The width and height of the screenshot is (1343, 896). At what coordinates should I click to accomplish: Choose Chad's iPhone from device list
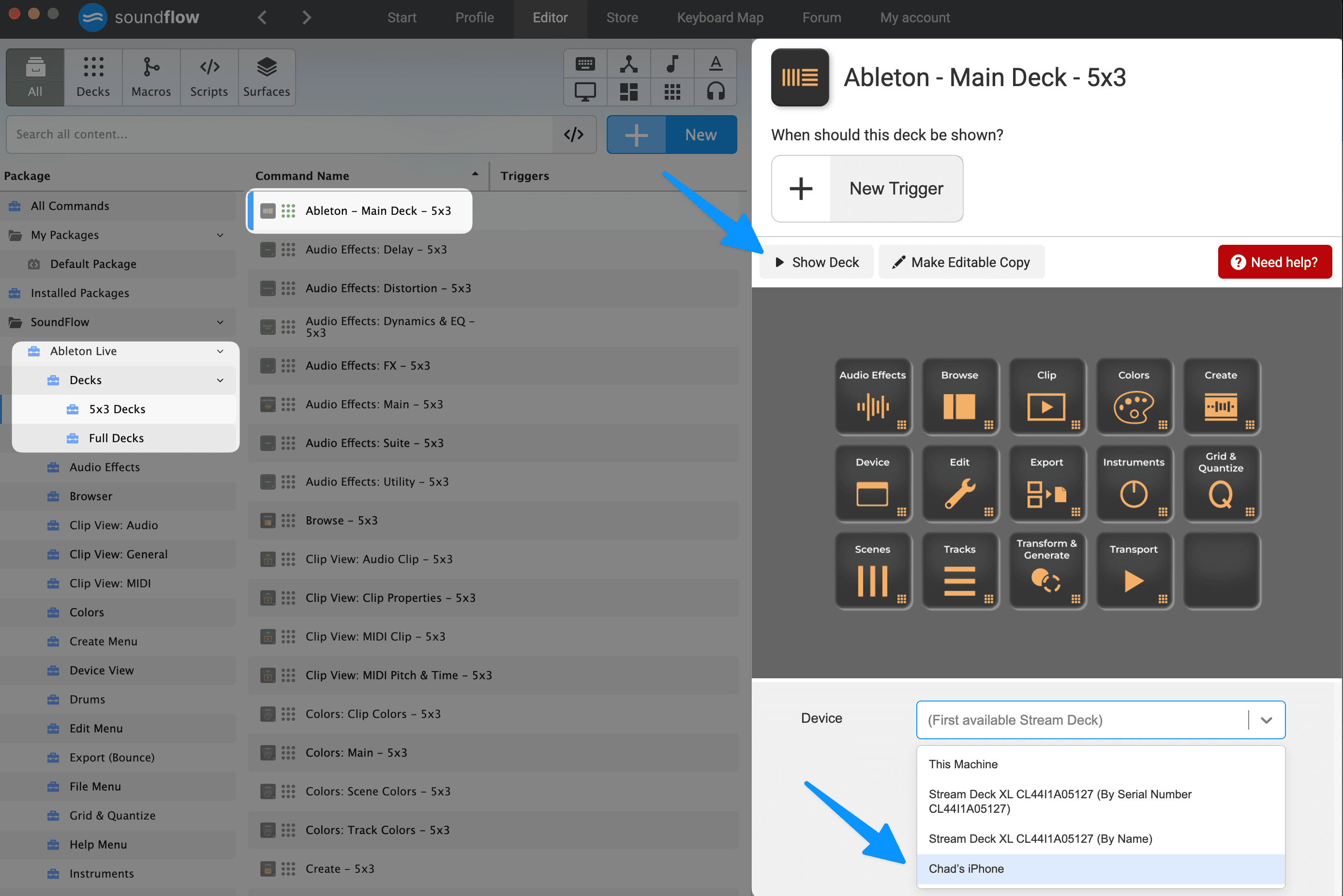click(x=1101, y=868)
